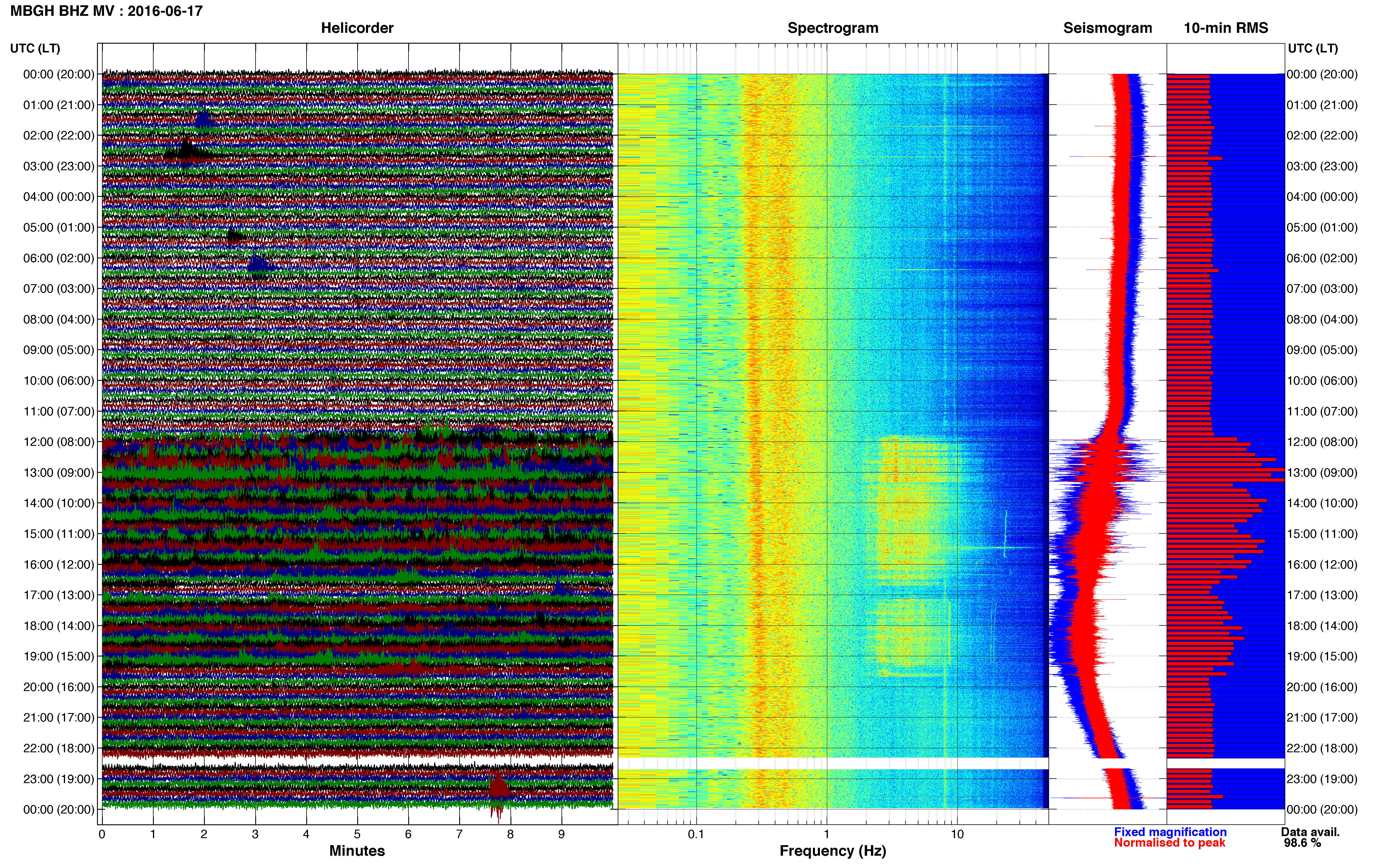Click right-axis time label 17:00 (13:00)

(1322, 595)
